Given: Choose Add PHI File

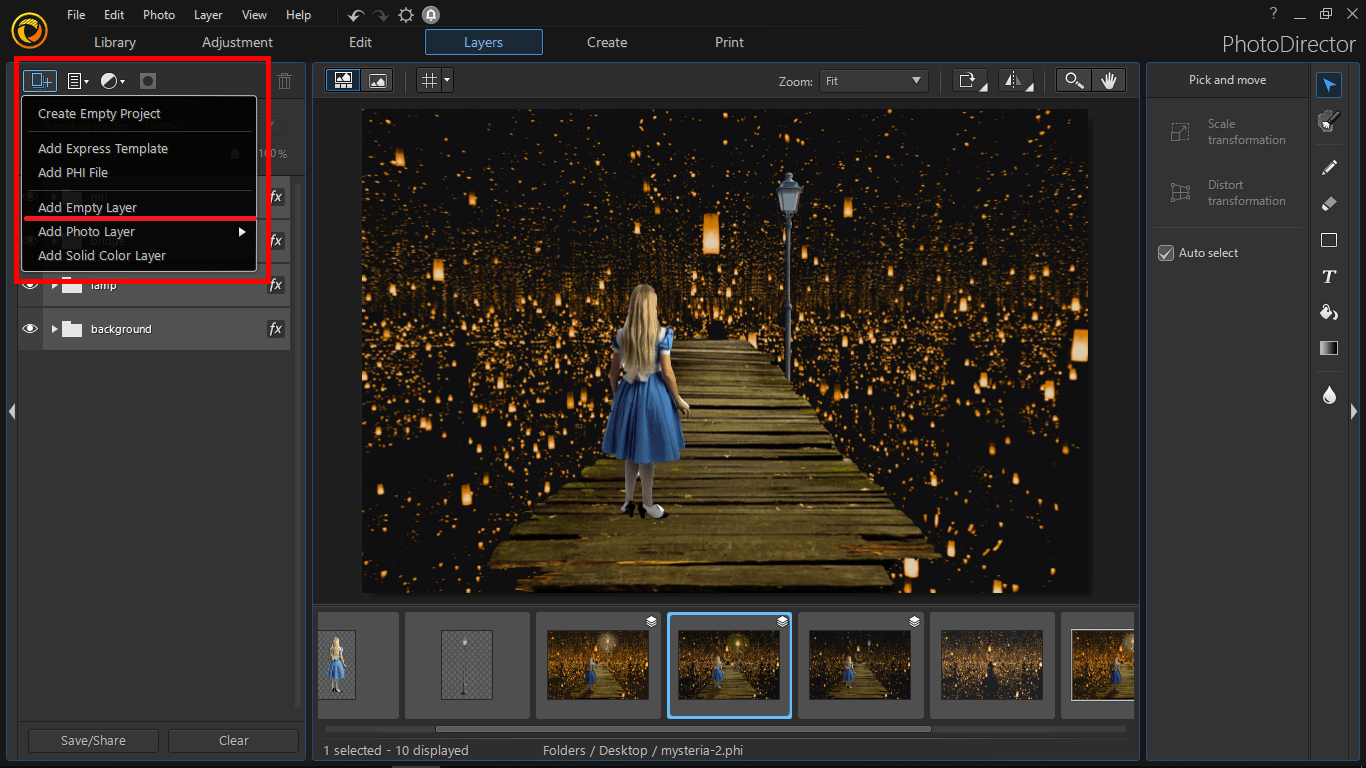Looking at the screenshot, I should click(73, 173).
